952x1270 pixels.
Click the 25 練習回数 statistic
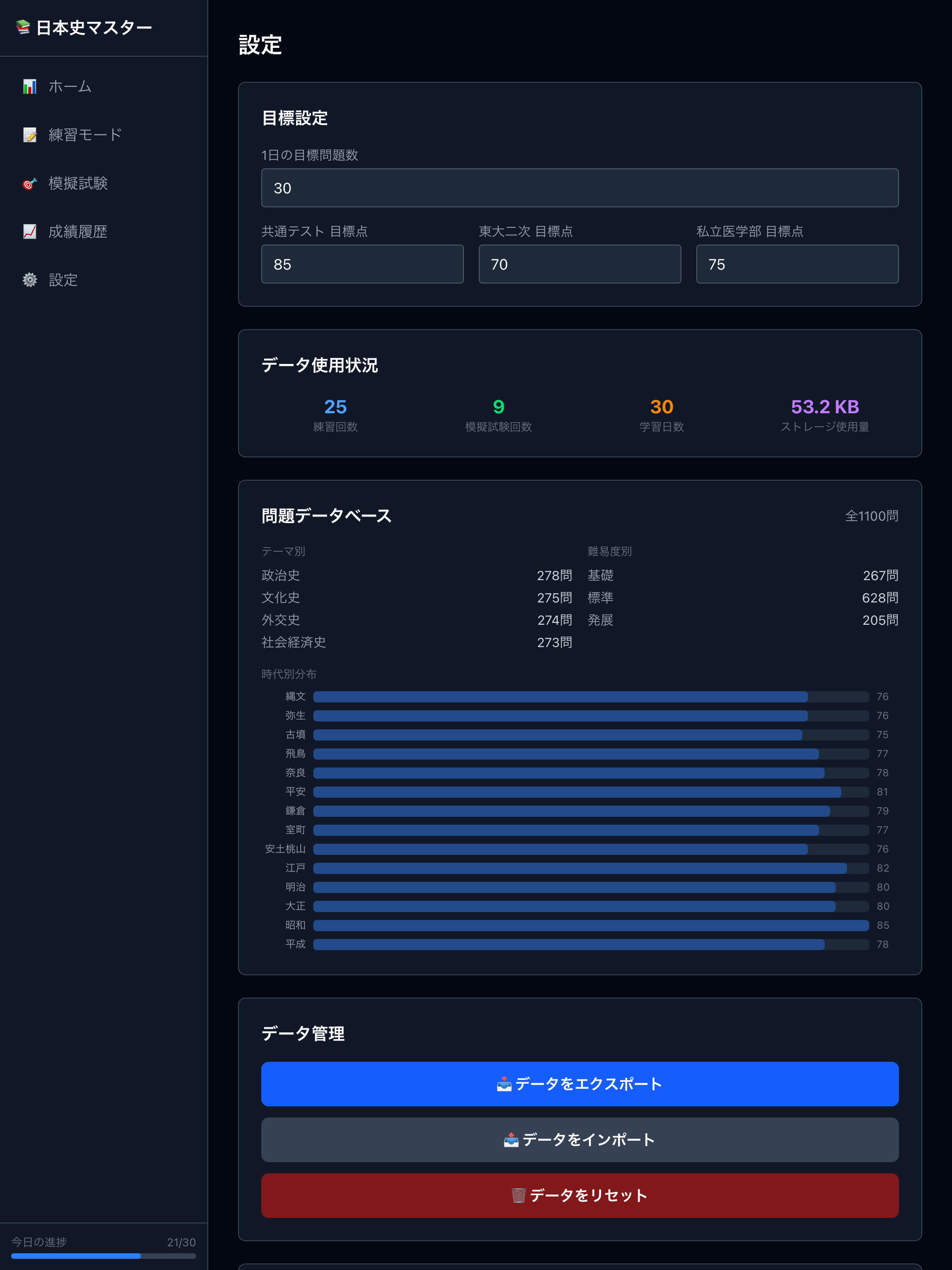[x=335, y=415]
